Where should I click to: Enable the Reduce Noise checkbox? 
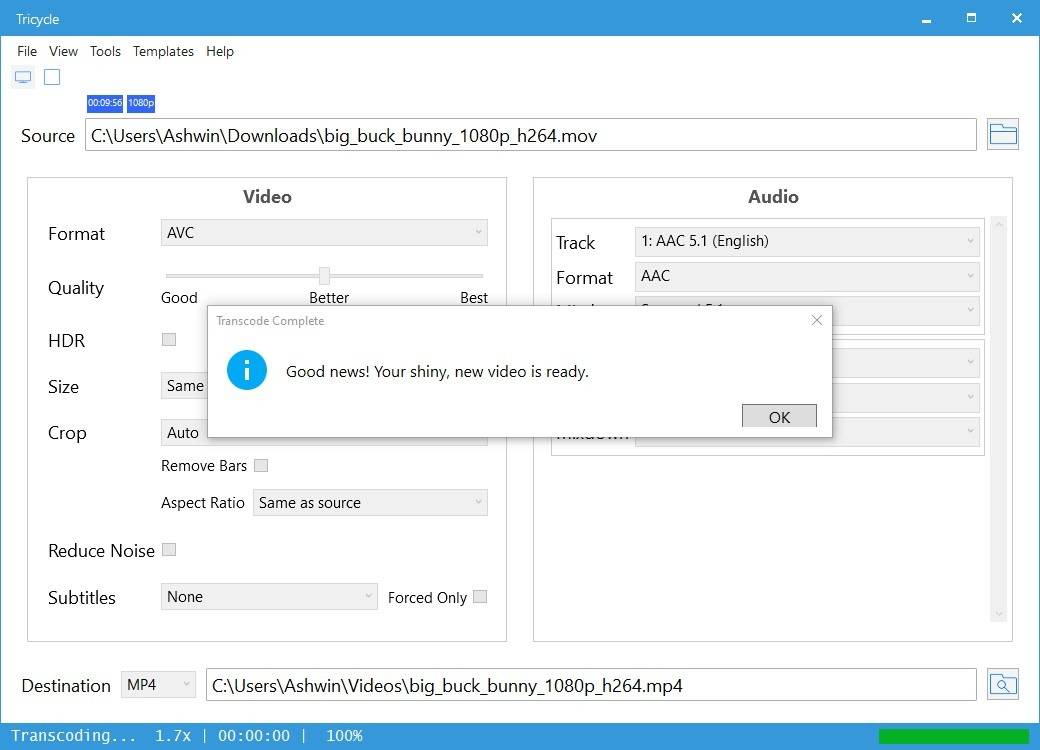[x=169, y=550]
